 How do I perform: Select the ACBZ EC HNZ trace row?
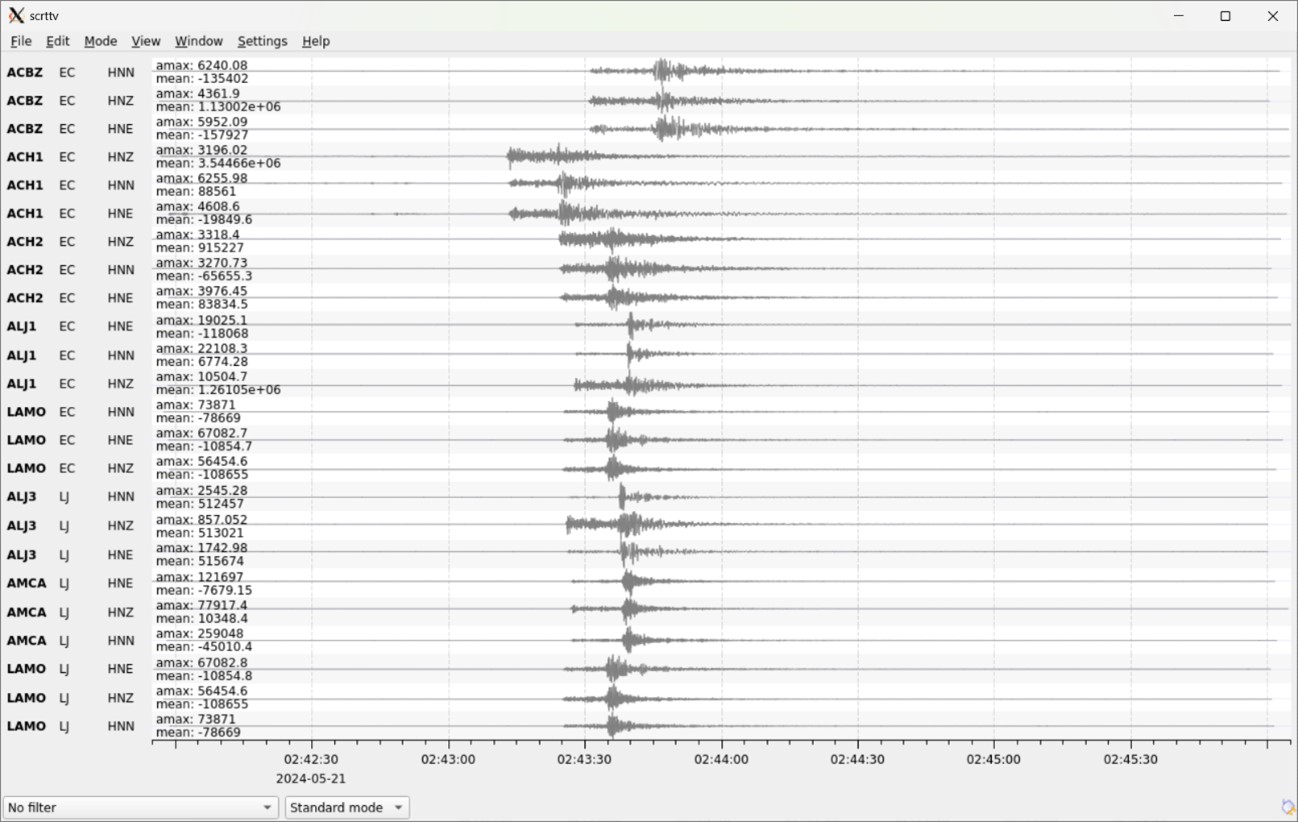(647, 100)
